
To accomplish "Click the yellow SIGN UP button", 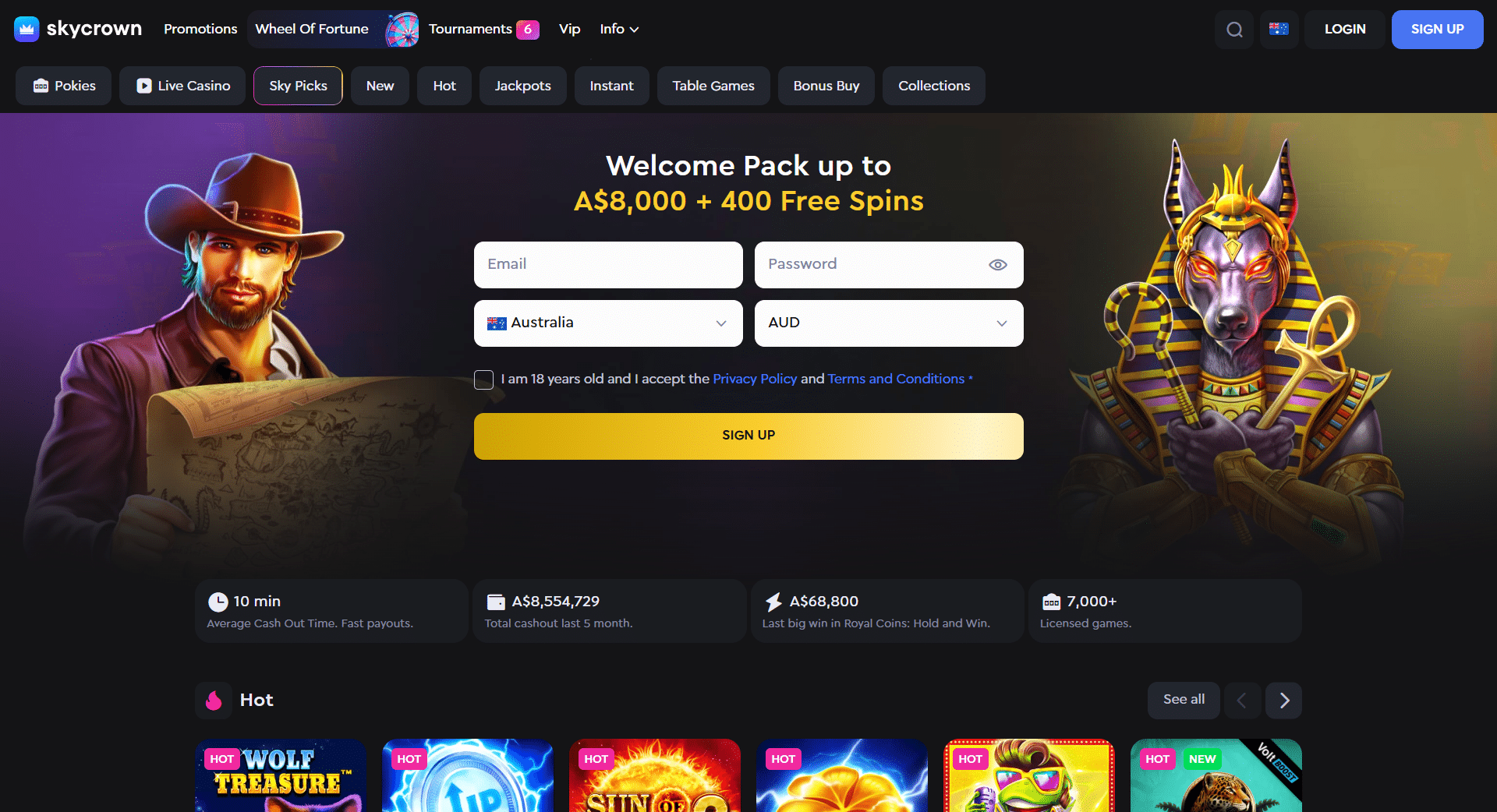I will (748, 436).
